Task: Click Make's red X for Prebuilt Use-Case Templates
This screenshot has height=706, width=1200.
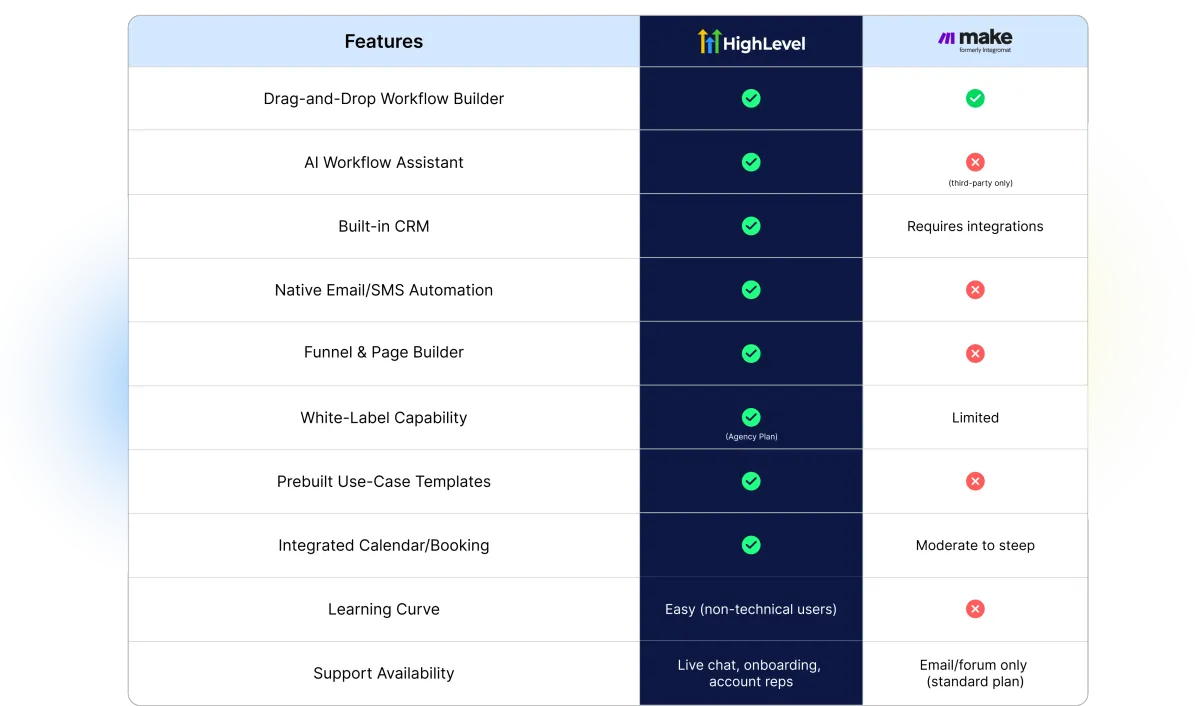Action: [975, 481]
